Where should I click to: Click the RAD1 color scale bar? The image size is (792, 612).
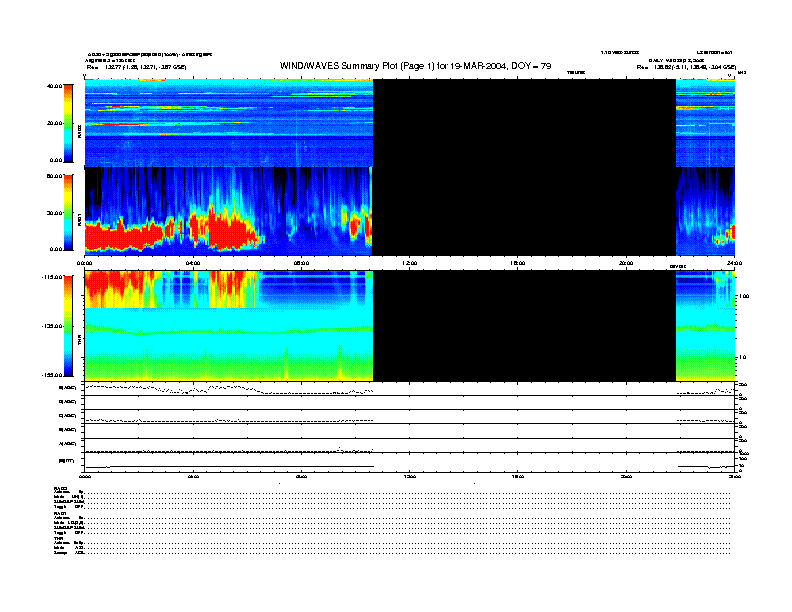[x=69, y=211]
